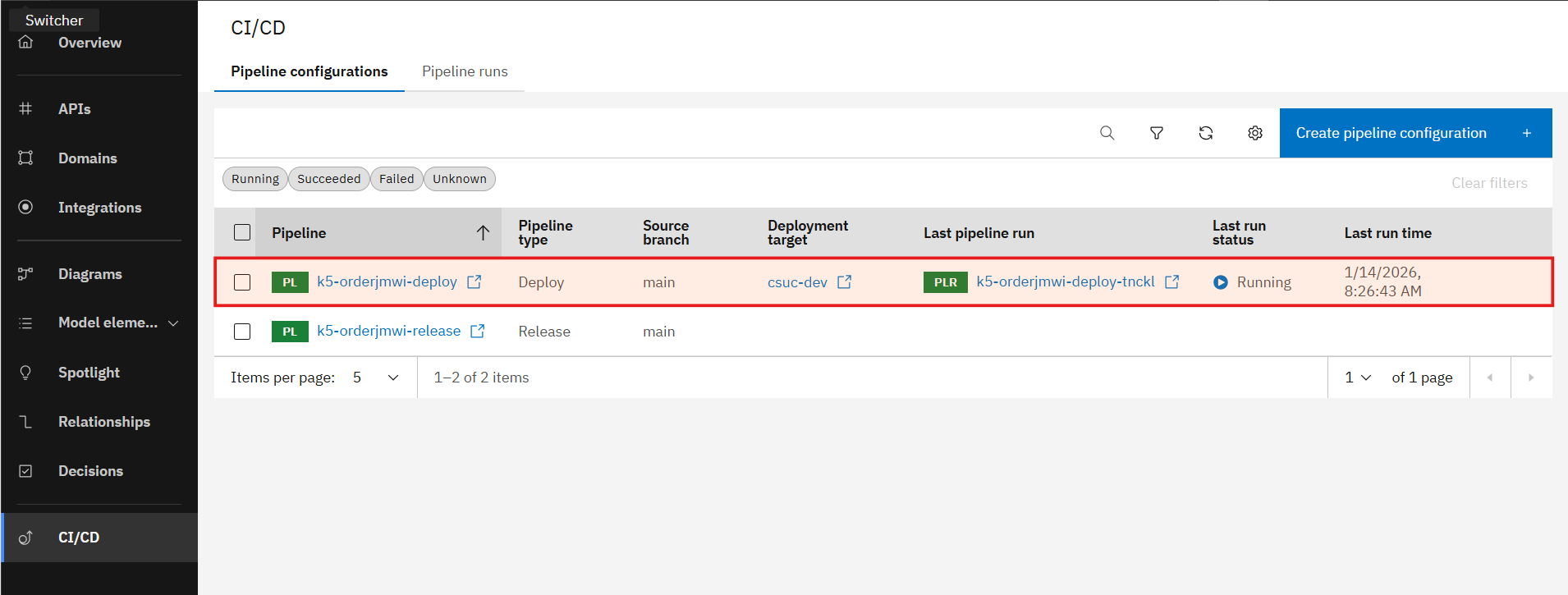1568x595 pixels.
Task: Open external link for k5-orderjmwi-deploy-tnckl run
Action: (1171, 281)
